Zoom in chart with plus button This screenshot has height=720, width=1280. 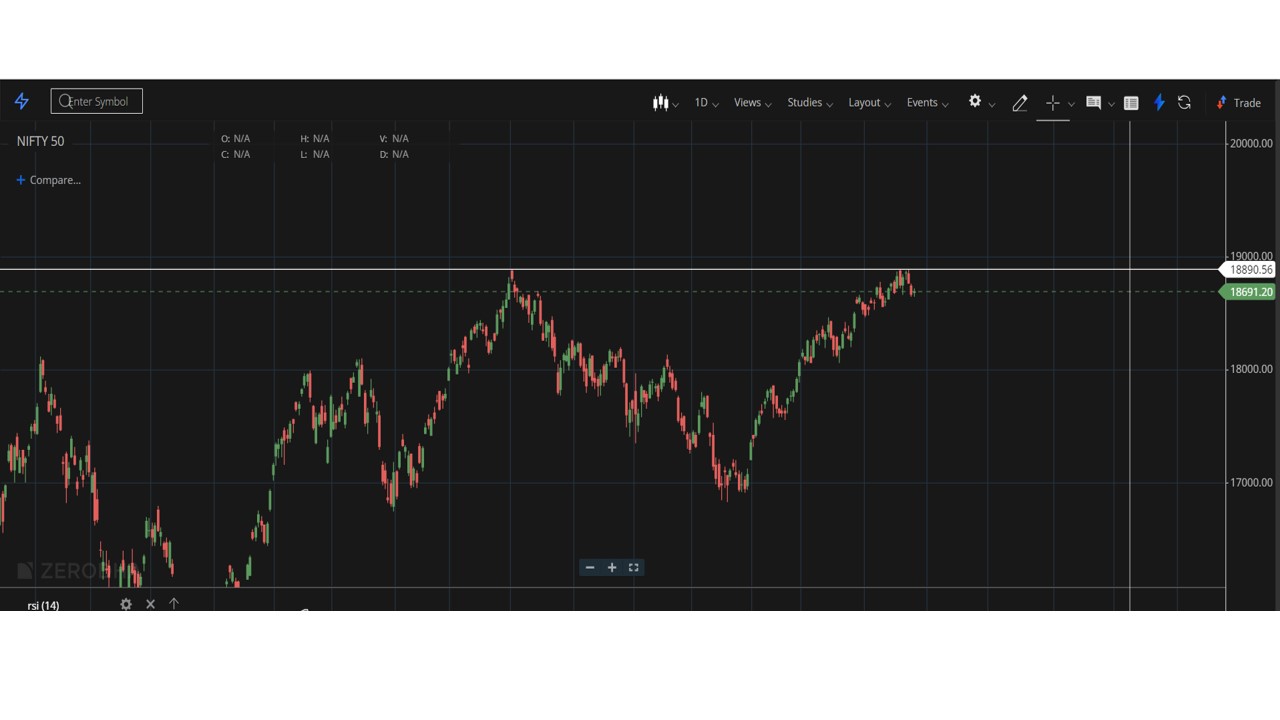click(x=612, y=567)
